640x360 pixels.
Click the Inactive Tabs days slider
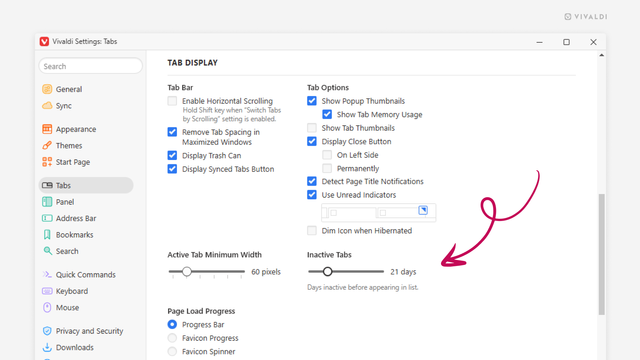tap(346, 271)
